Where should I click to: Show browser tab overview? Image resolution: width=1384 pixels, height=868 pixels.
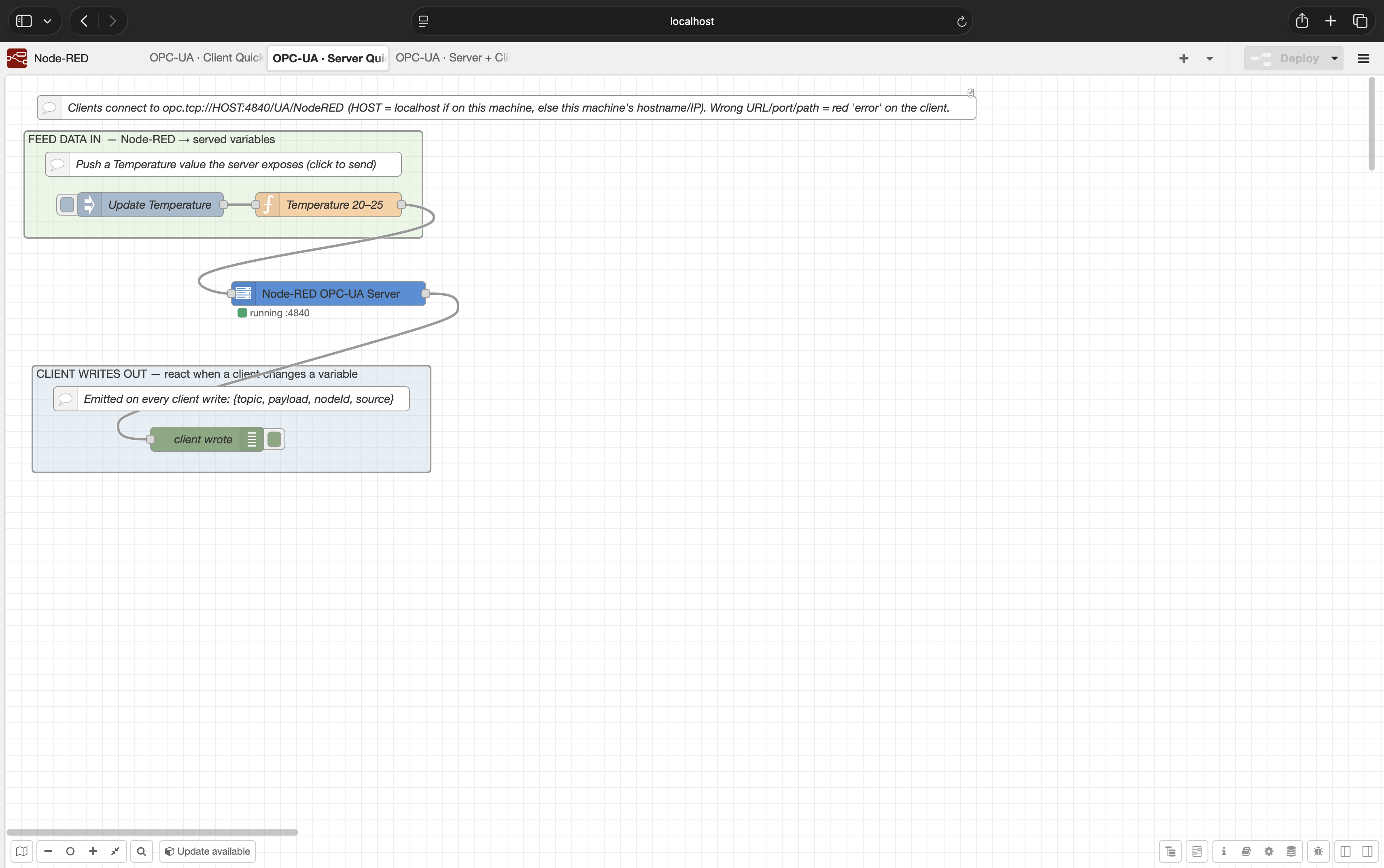point(1360,21)
